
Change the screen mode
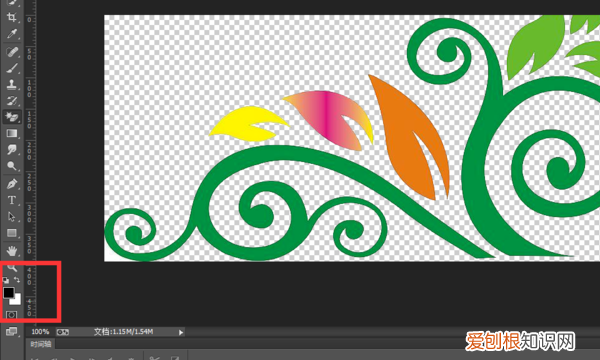click(11, 331)
